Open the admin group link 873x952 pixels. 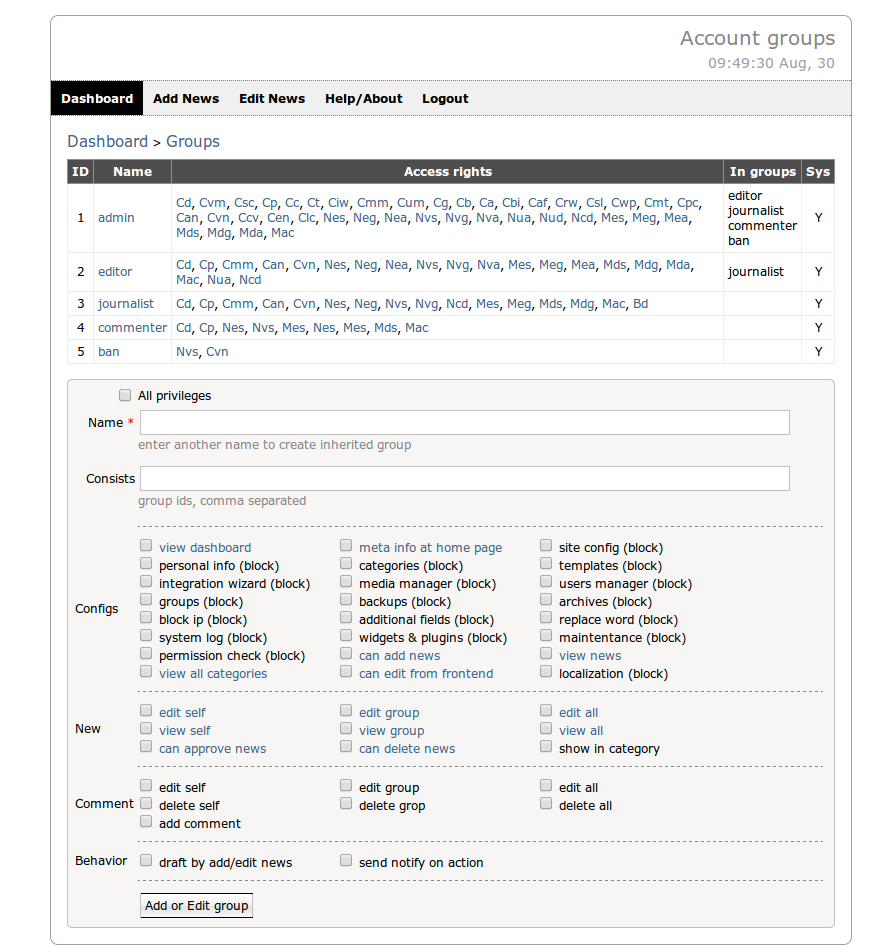116,218
